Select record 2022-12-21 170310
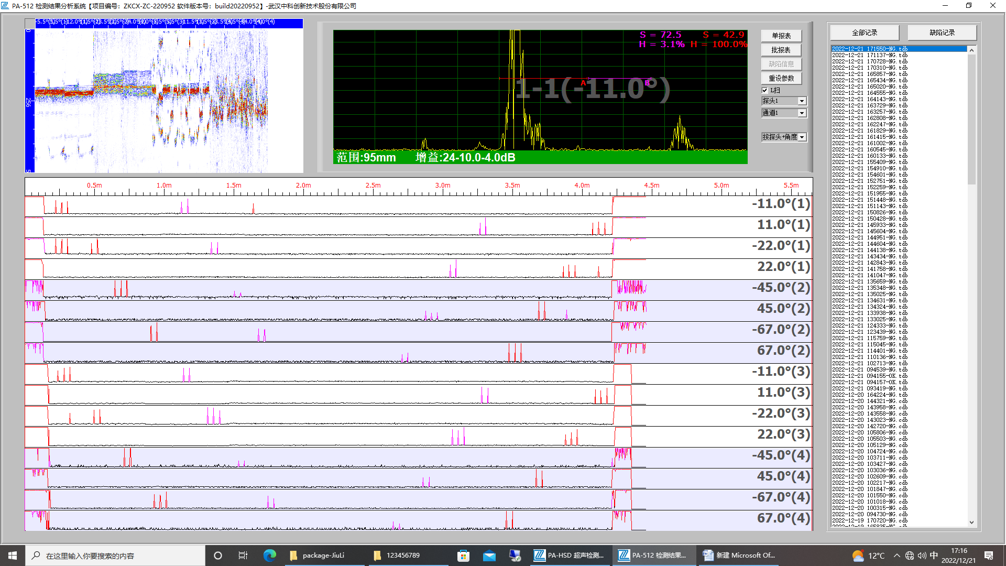This screenshot has width=1006, height=566. point(899,67)
